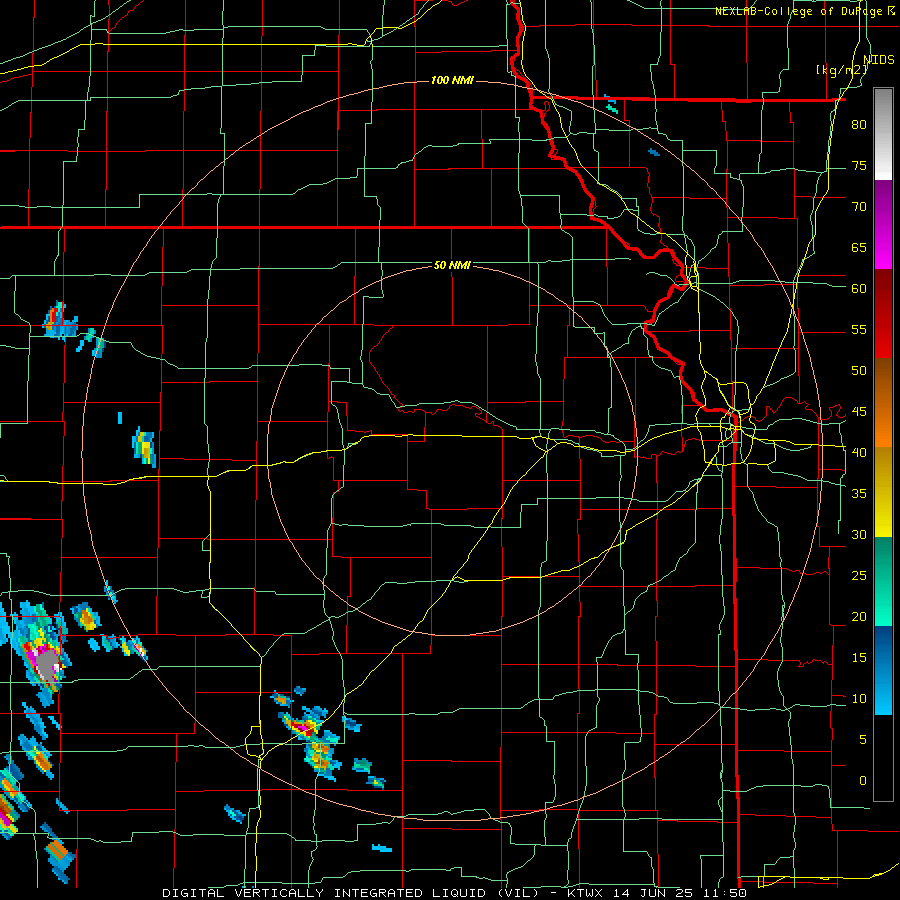Click the NIDS label
The height and width of the screenshot is (900, 900).
click(878, 60)
